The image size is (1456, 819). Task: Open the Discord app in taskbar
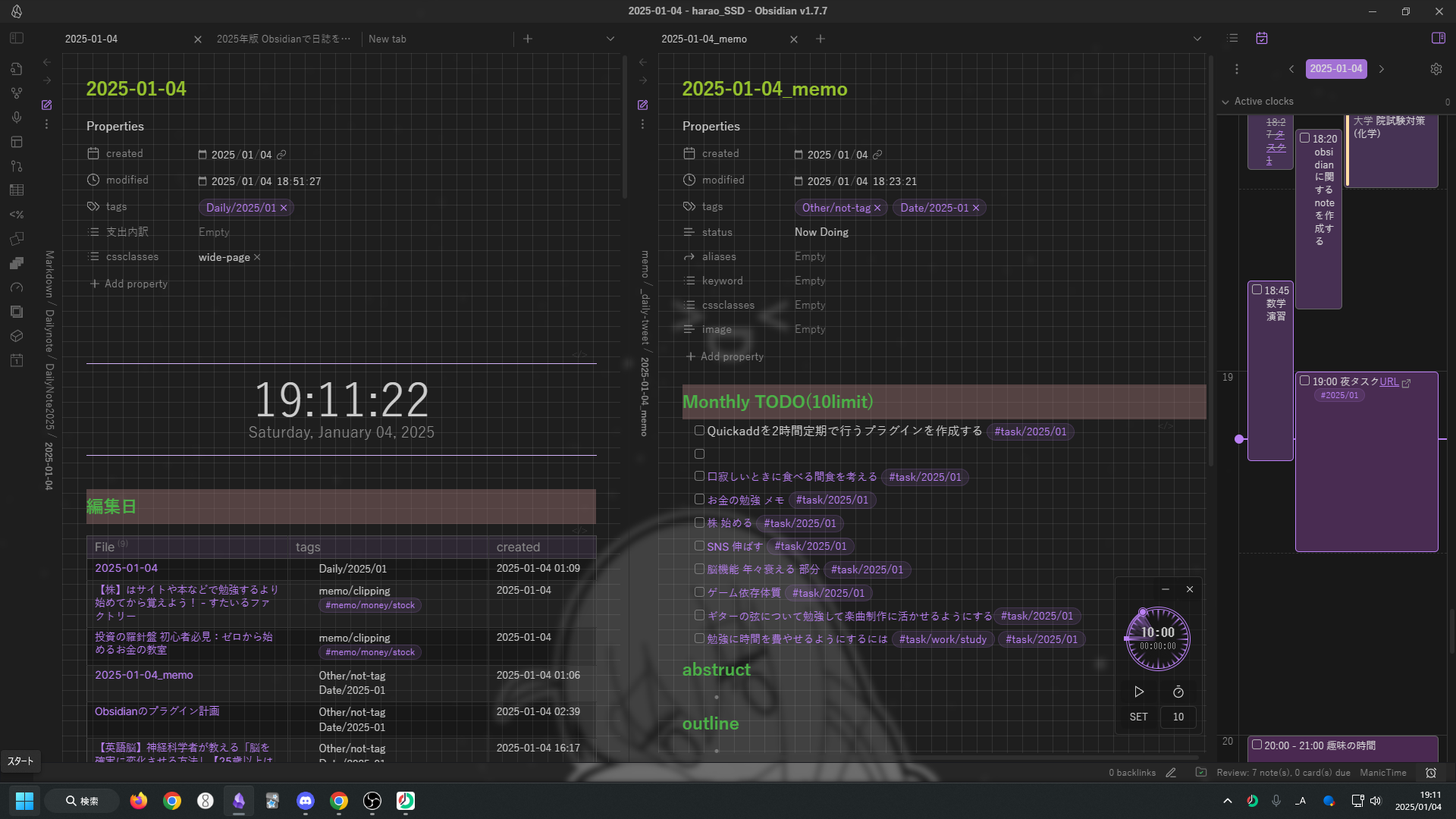click(306, 801)
